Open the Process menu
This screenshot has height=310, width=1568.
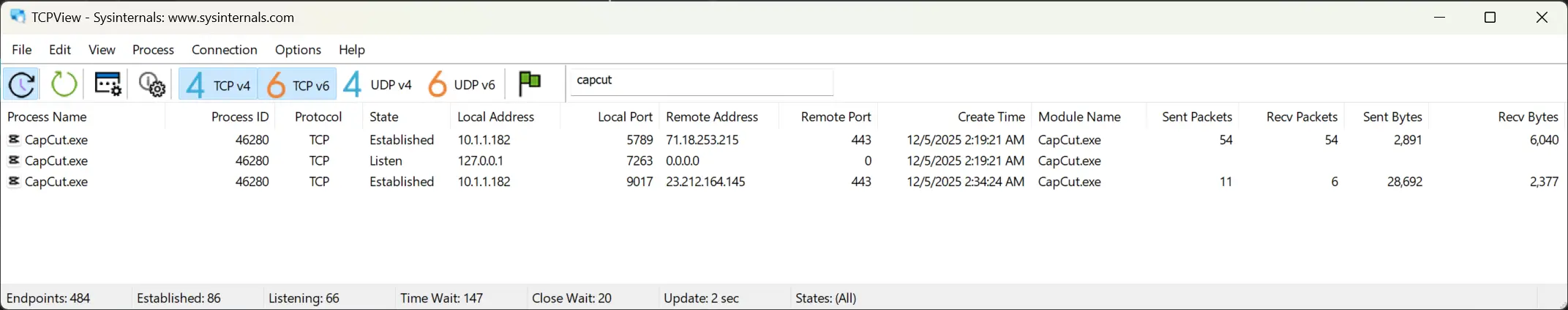pyautogui.click(x=153, y=50)
